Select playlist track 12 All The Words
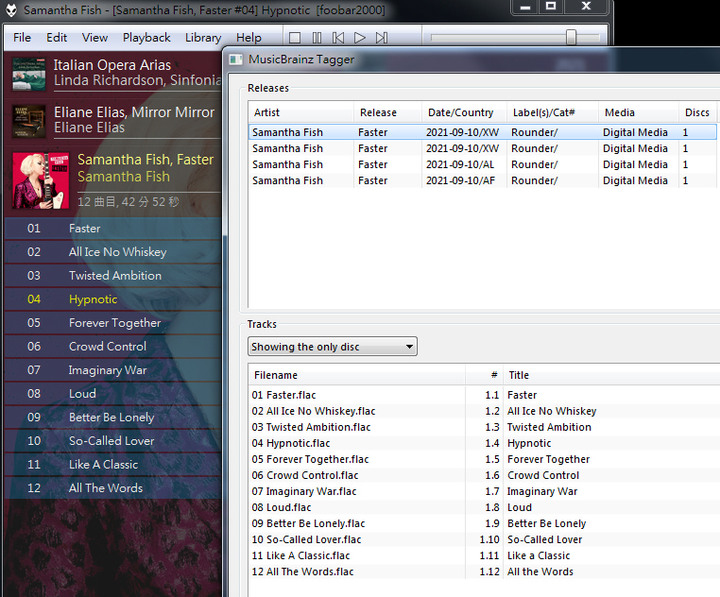The image size is (720, 597). 113,488
